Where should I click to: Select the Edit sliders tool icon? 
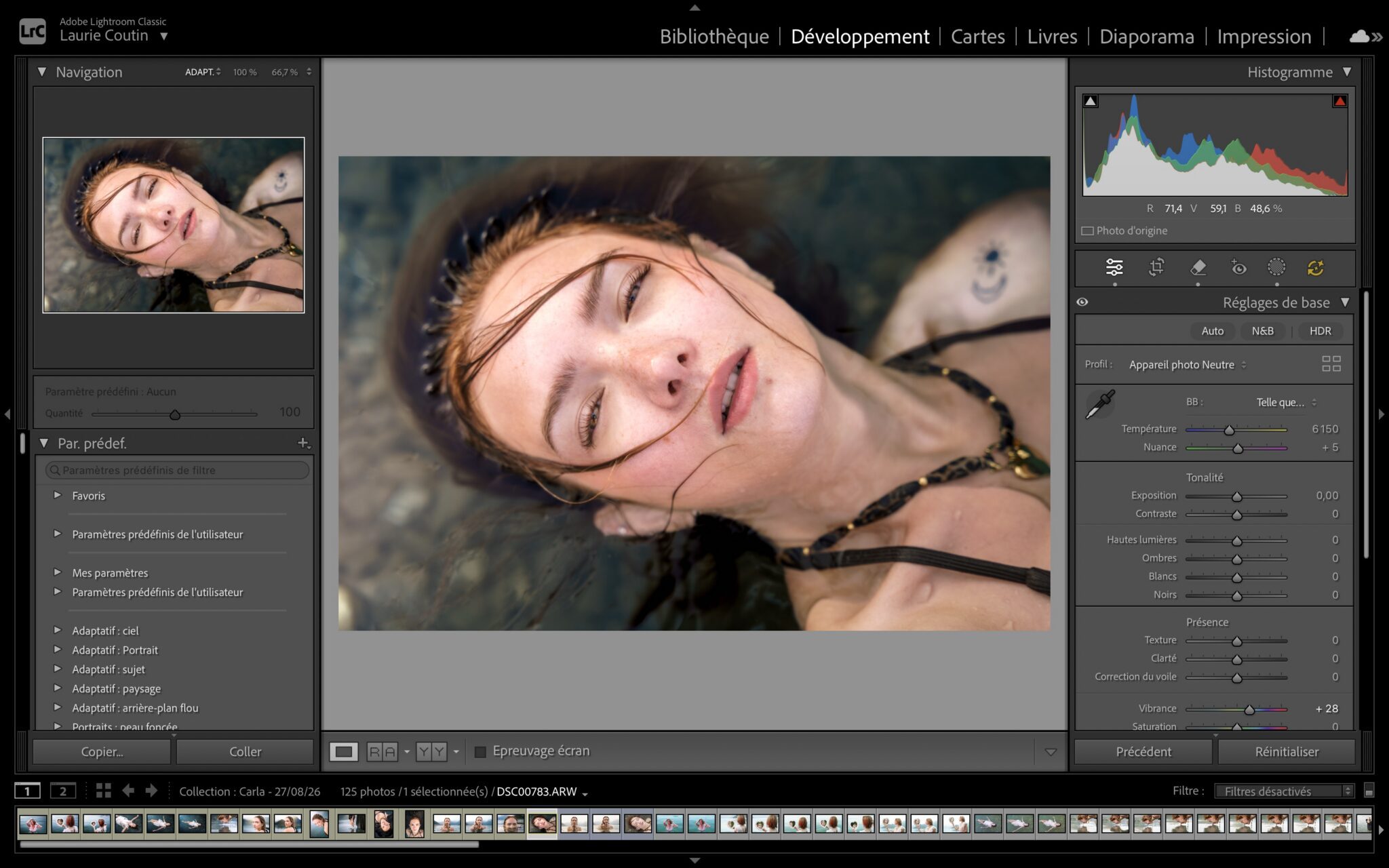click(1114, 267)
